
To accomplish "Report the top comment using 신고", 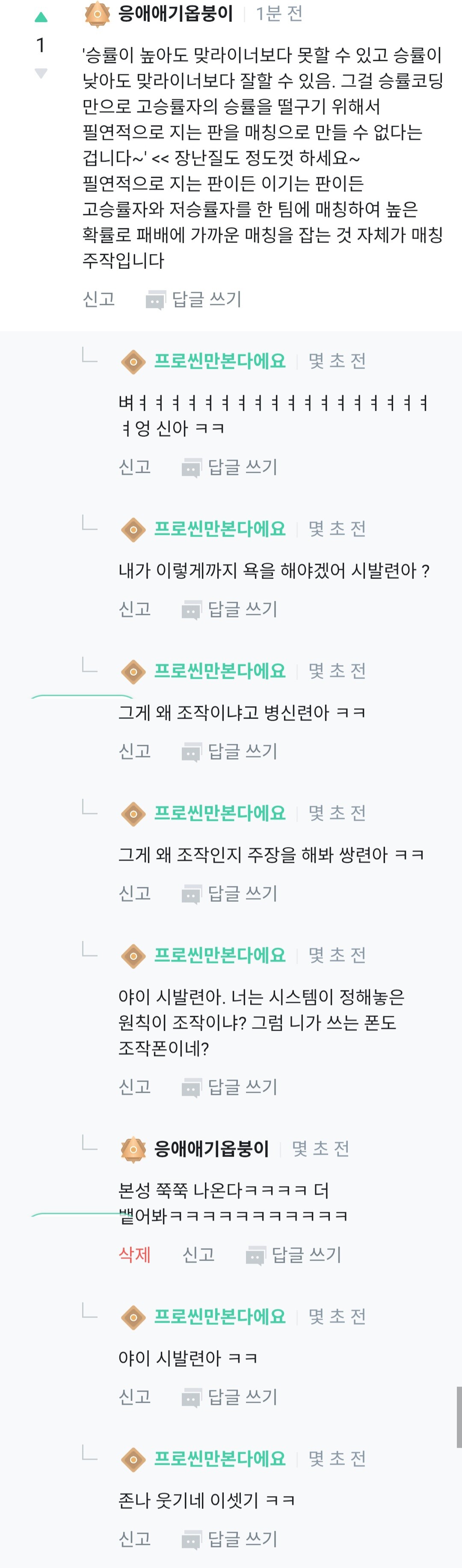I will point(98,299).
